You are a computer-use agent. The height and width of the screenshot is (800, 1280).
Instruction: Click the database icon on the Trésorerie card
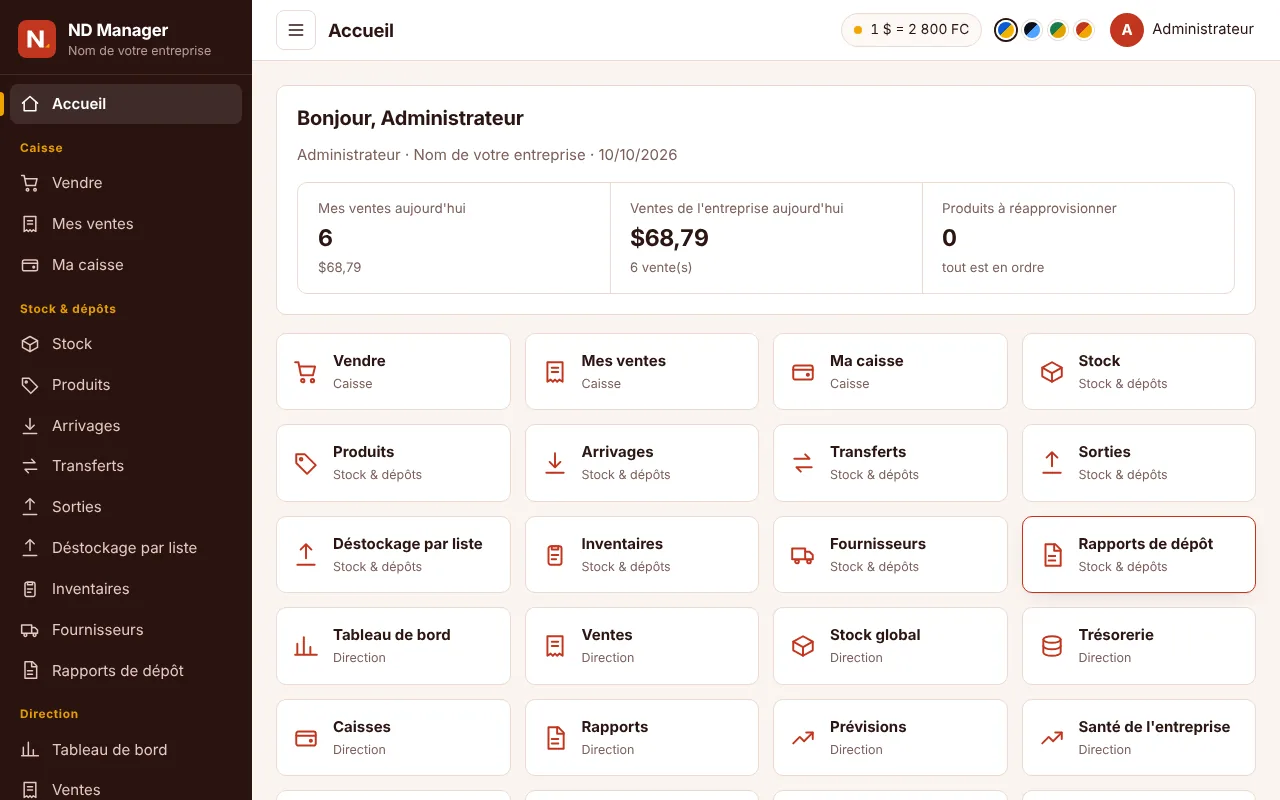(1052, 646)
